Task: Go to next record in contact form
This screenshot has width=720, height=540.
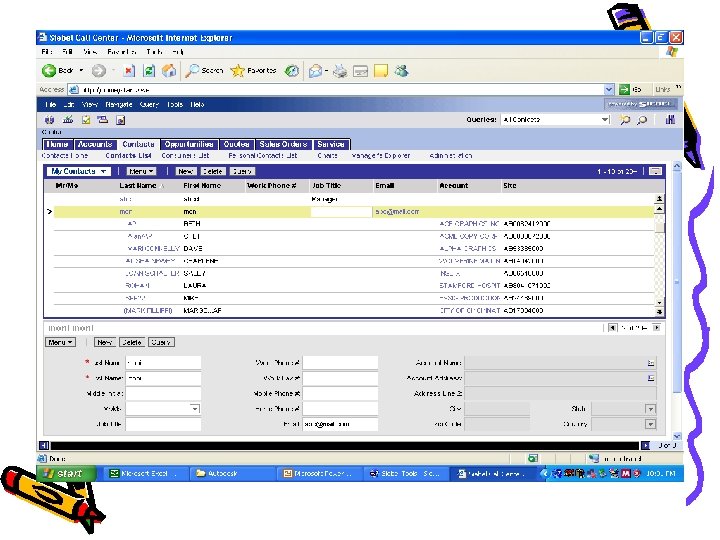Action: coord(657,327)
